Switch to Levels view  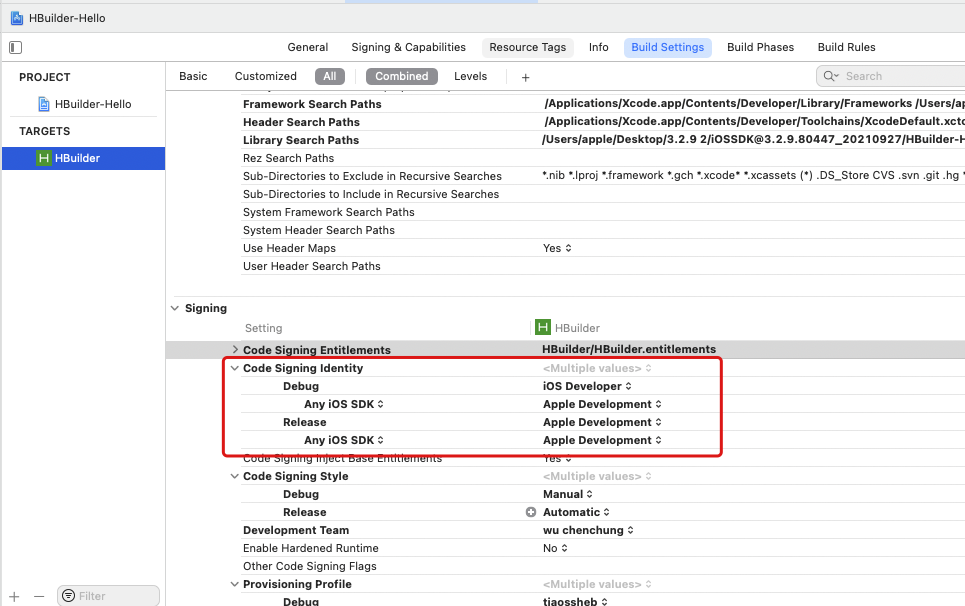470,76
